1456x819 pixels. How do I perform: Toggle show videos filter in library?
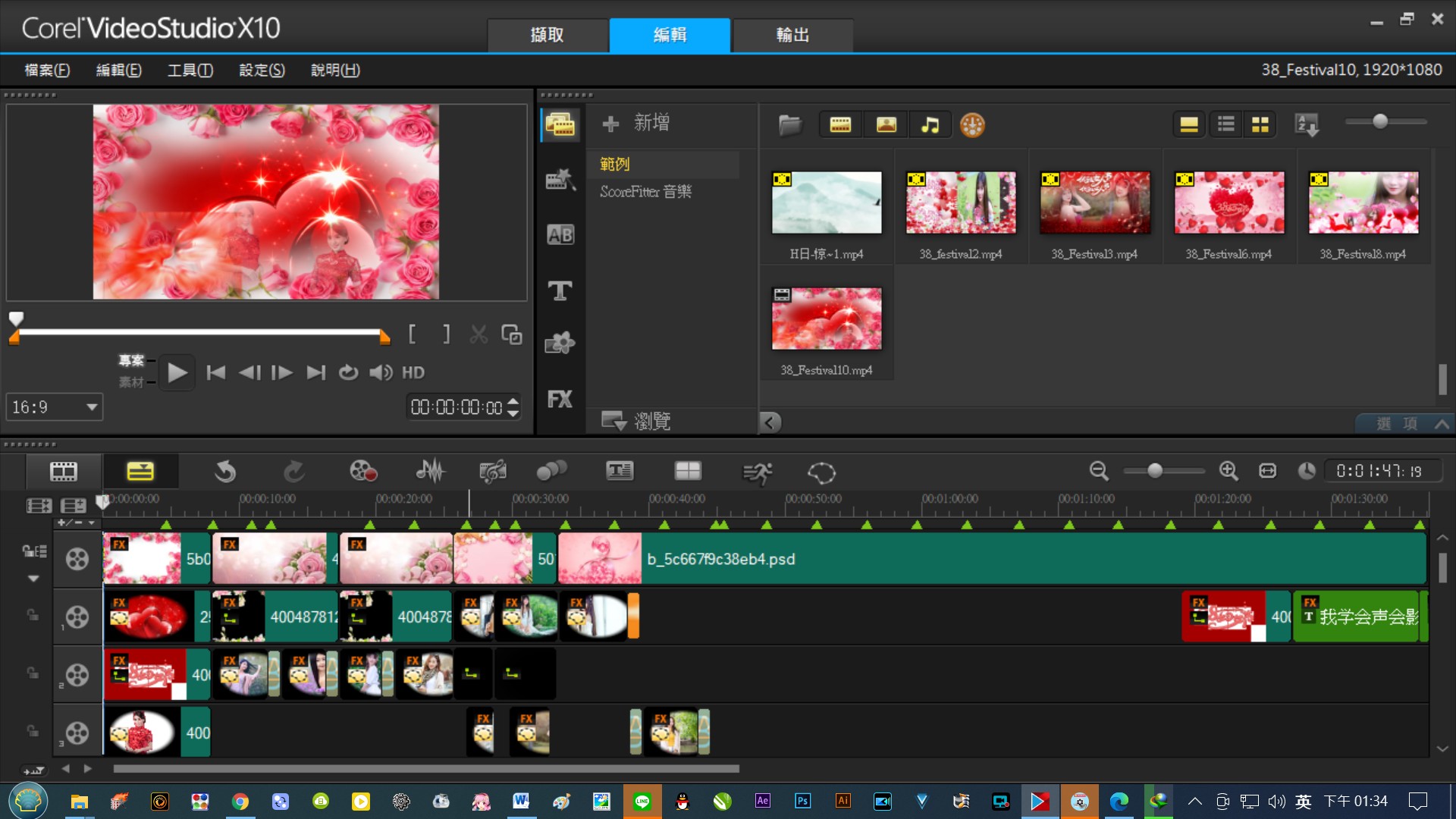tap(840, 124)
